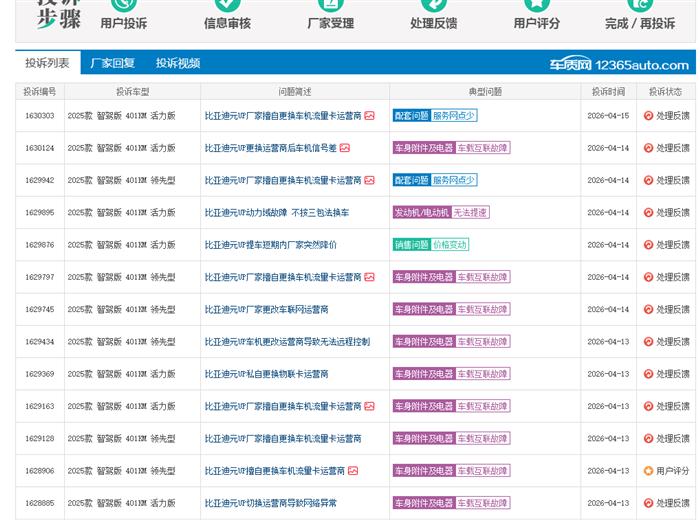Click 车载互联故障 tag in row 1629797

(483, 277)
